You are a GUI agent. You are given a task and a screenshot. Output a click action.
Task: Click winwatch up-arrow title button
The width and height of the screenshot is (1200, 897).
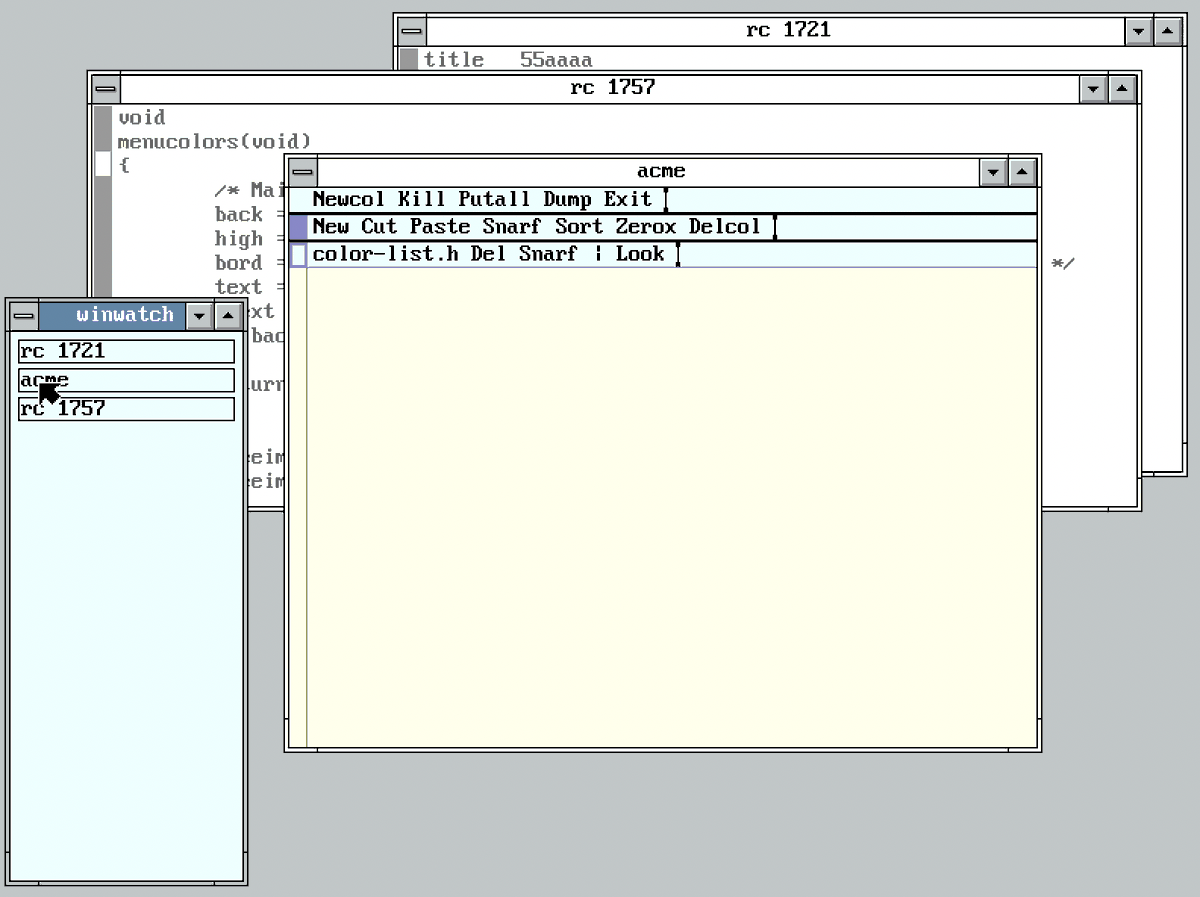point(228,316)
